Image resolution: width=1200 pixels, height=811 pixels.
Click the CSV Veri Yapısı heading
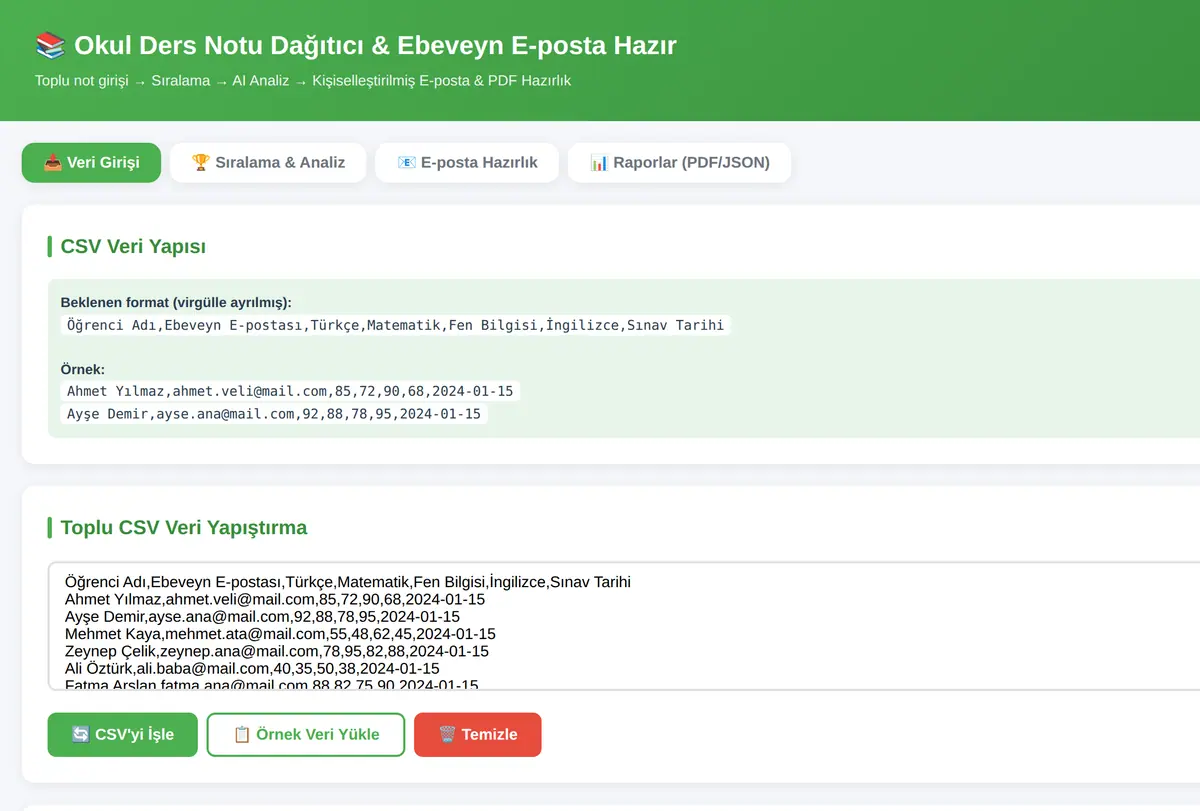[133, 247]
